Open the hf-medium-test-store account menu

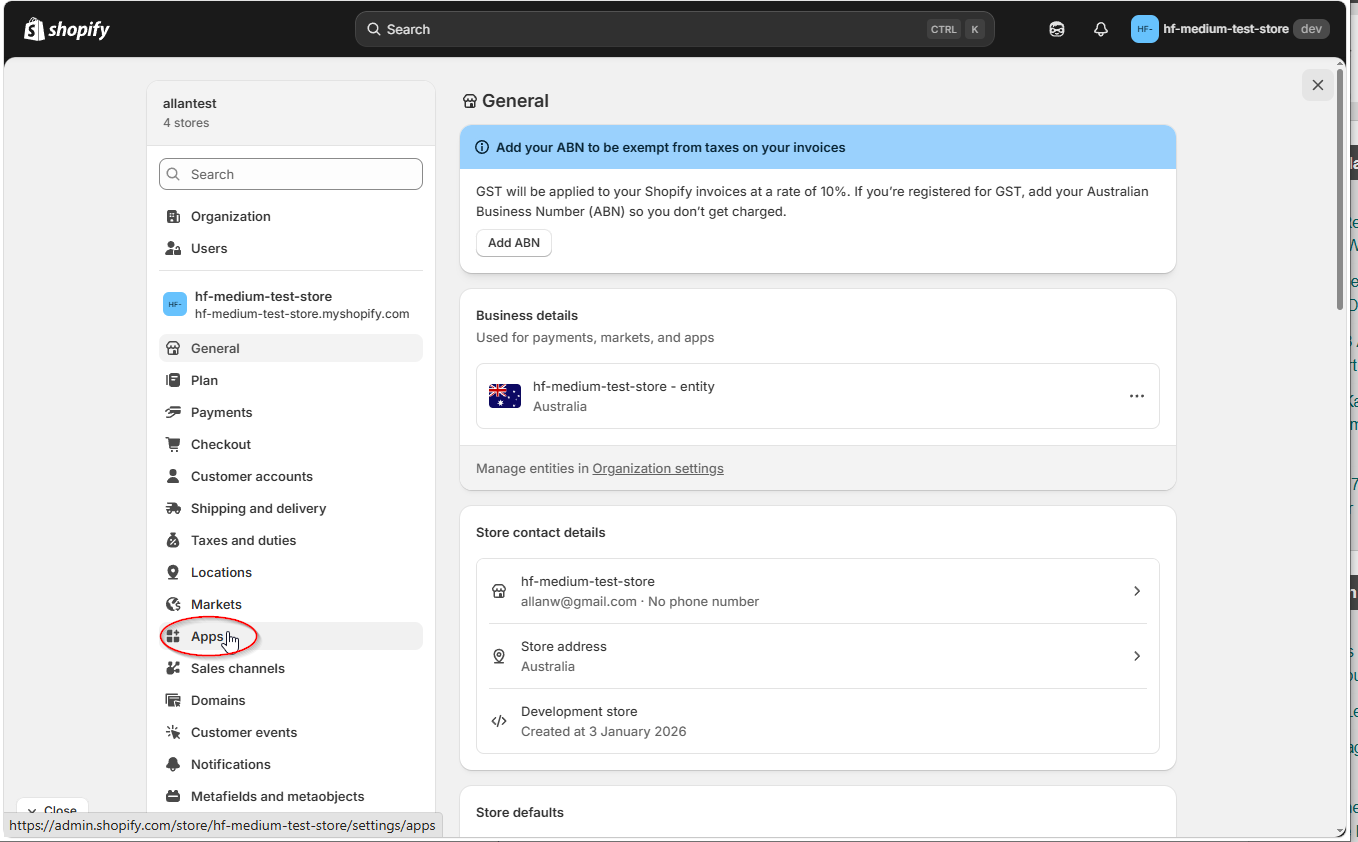[1229, 29]
